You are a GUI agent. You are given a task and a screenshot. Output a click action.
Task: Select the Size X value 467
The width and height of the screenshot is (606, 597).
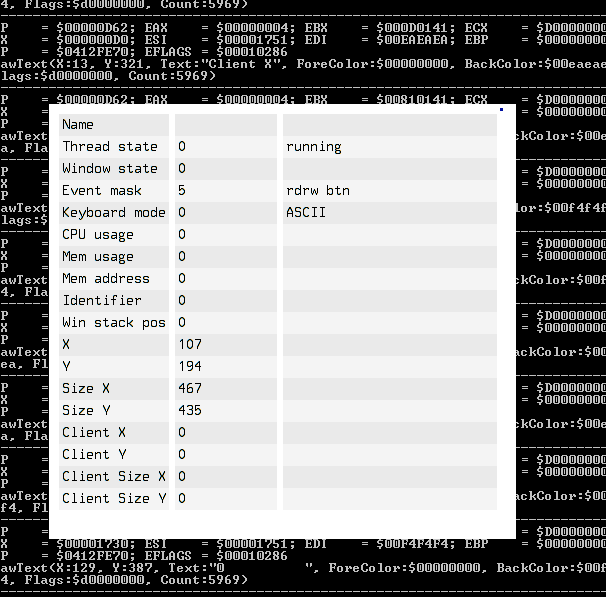(x=190, y=389)
